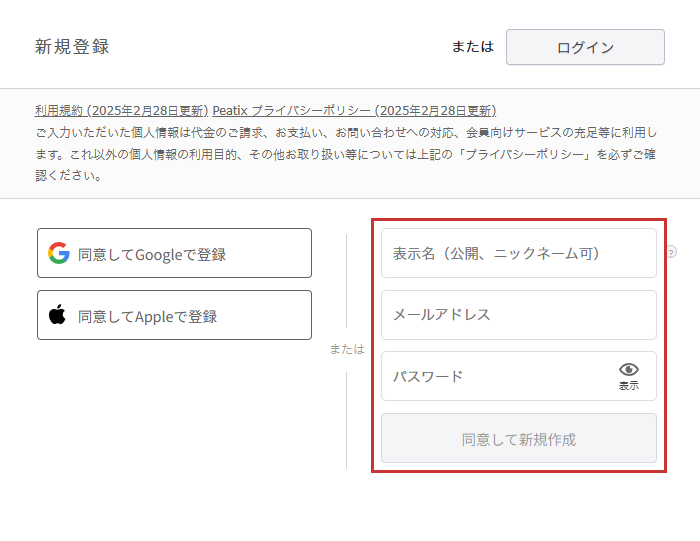700x541 pixels.
Task: Click the 表示 label under the eye icon
Action: (x=628, y=386)
